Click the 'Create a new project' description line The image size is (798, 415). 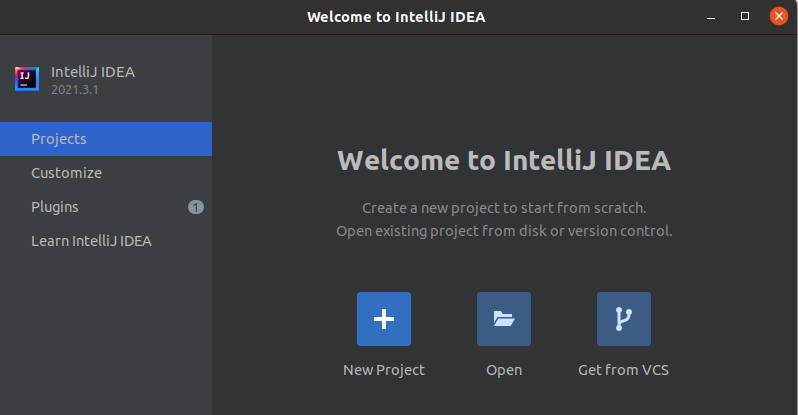point(504,208)
